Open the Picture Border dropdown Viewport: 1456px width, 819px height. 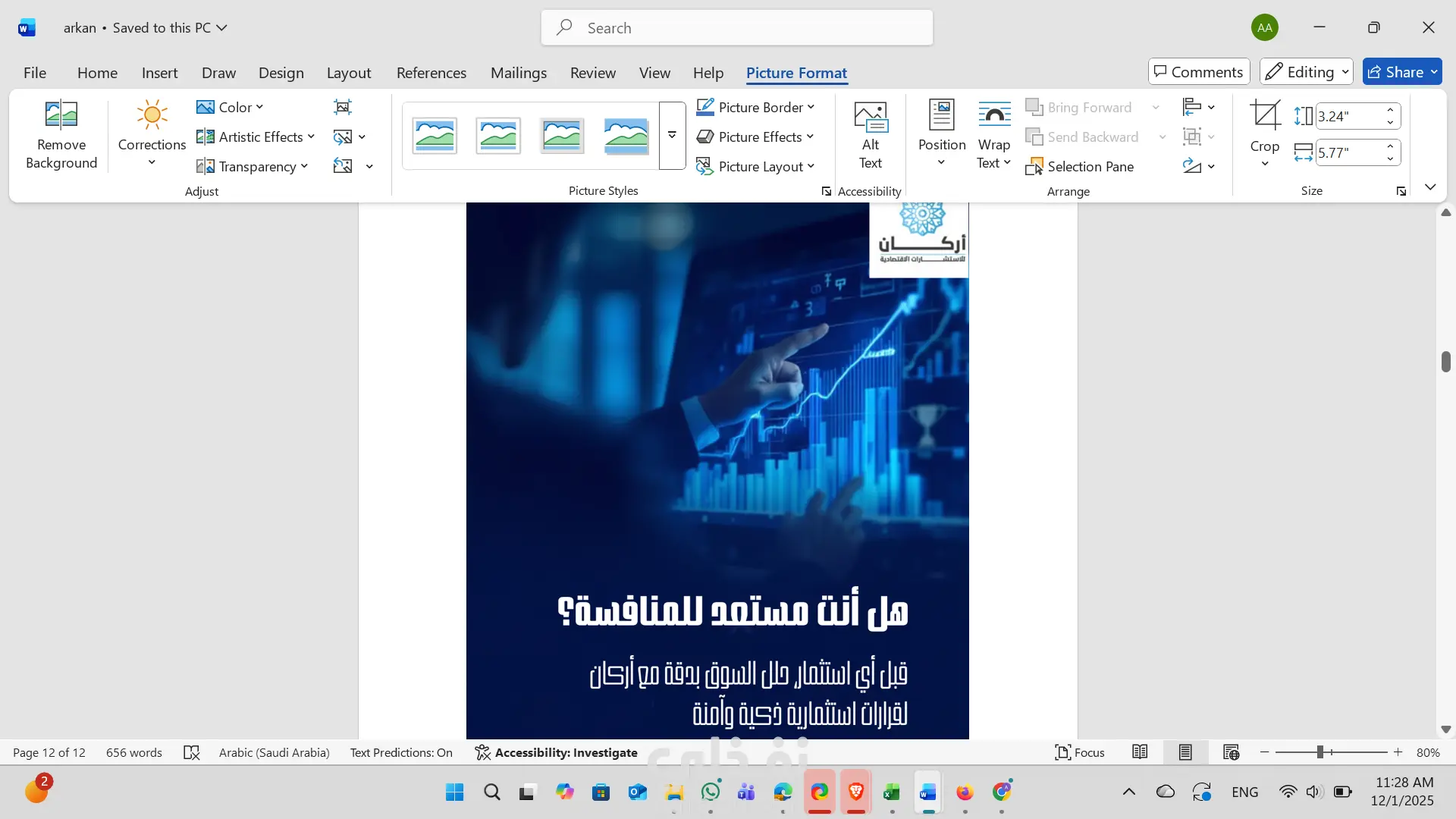pos(756,107)
